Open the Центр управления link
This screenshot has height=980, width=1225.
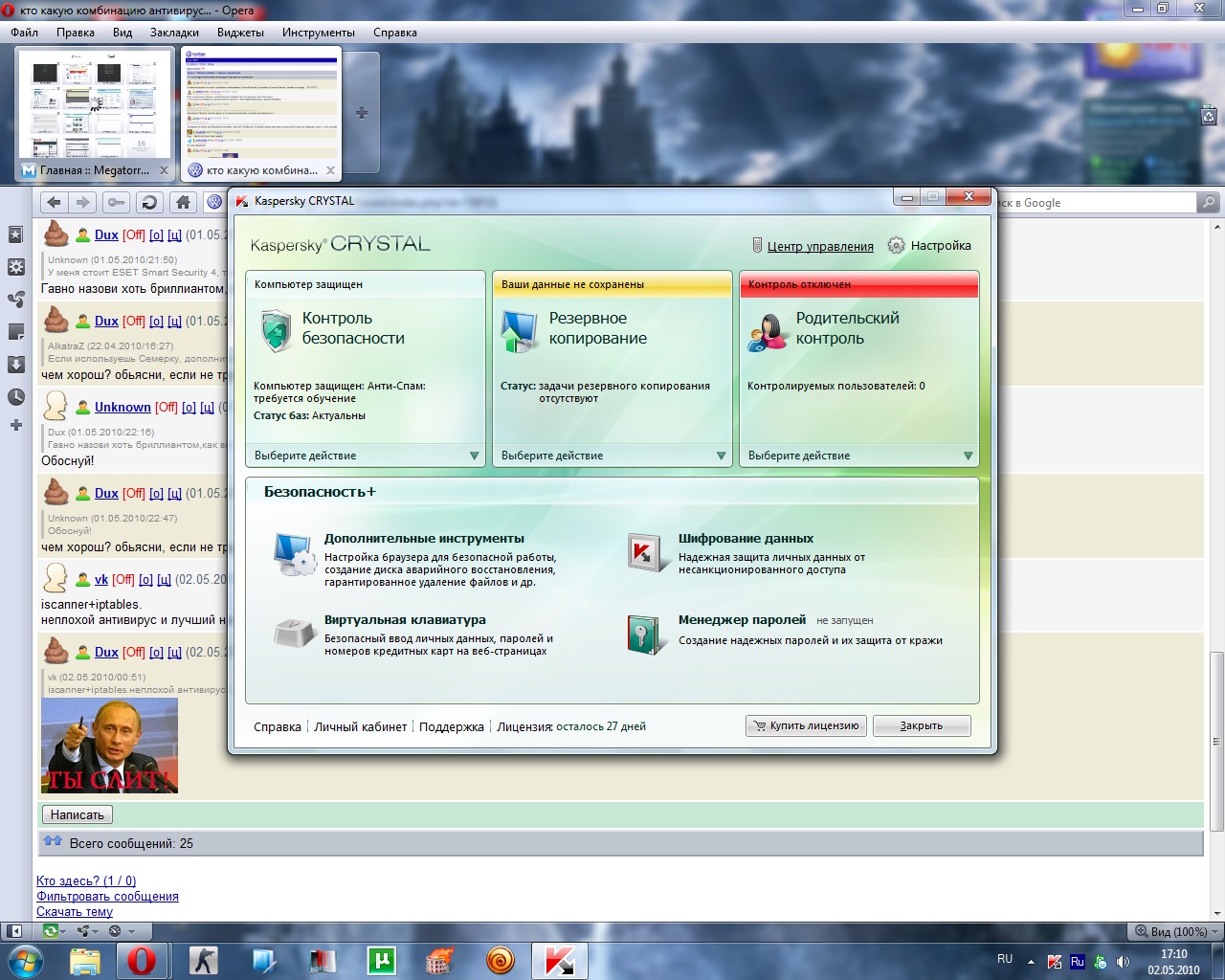tap(820, 246)
